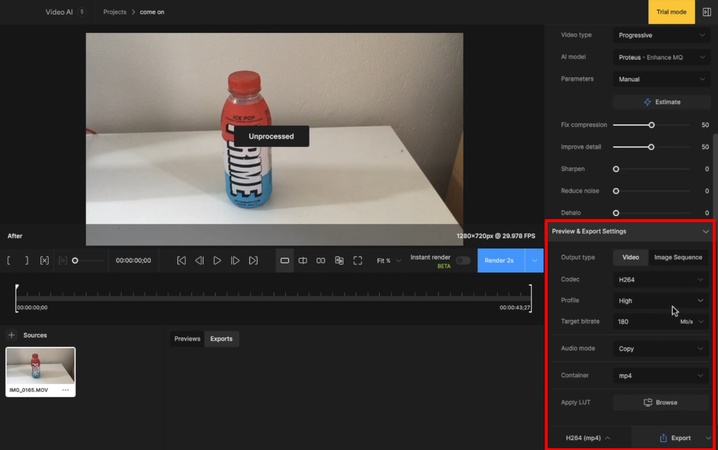Click the Trial mode button
718x450 pixels.
tap(671, 12)
